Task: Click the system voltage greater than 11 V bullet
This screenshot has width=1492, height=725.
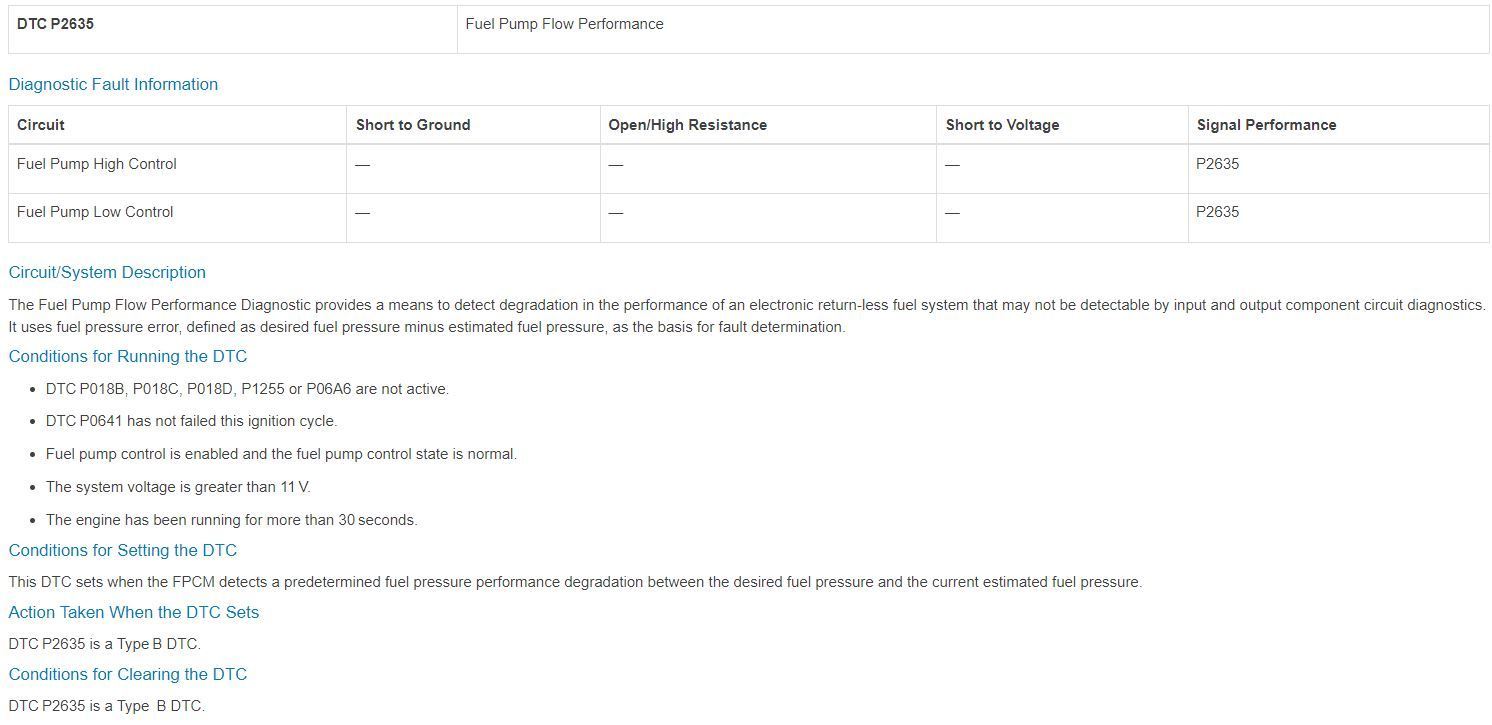Action: tap(178, 487)
